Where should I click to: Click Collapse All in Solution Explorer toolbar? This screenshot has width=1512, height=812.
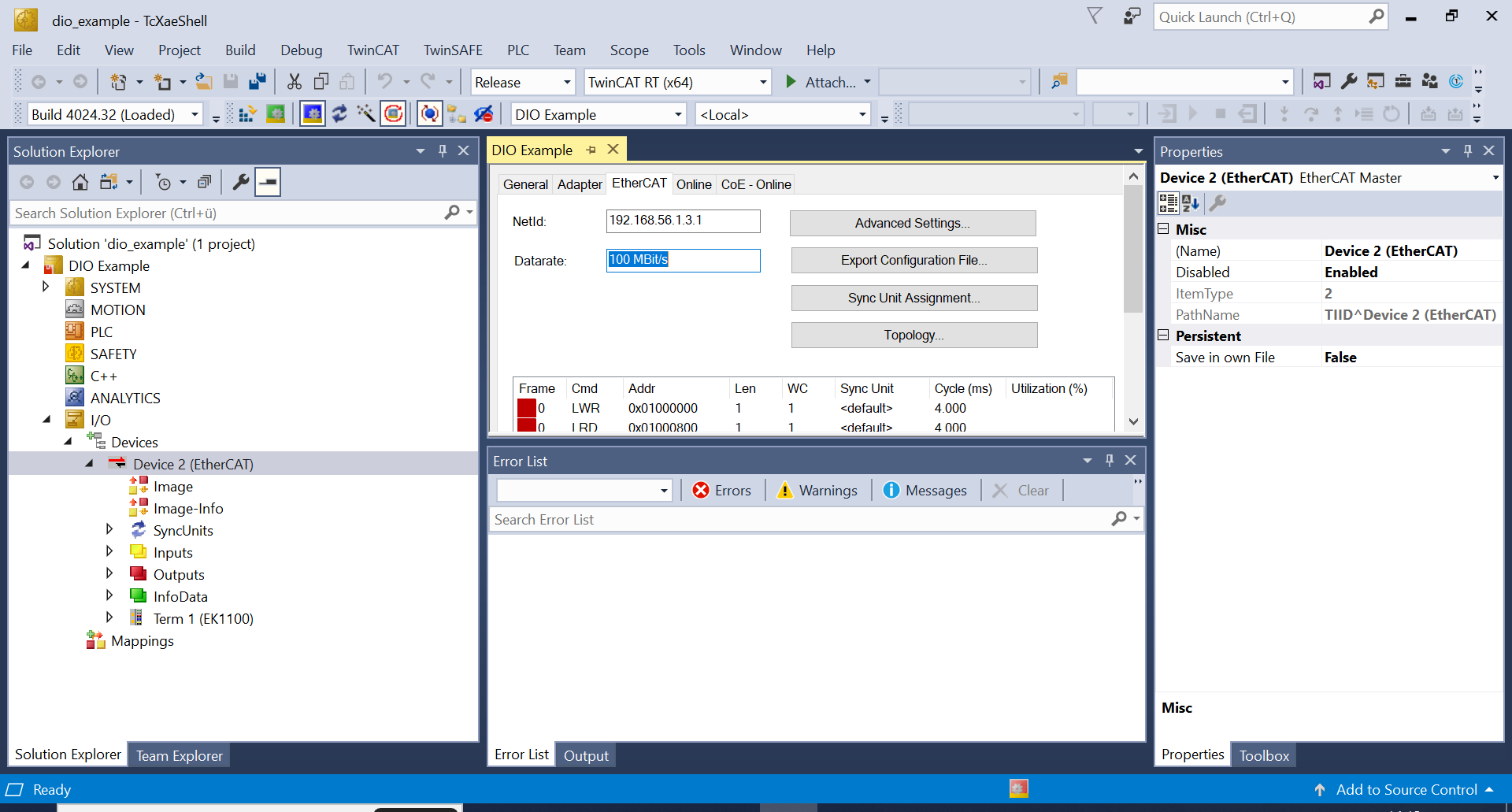click(x=204, y=183)
